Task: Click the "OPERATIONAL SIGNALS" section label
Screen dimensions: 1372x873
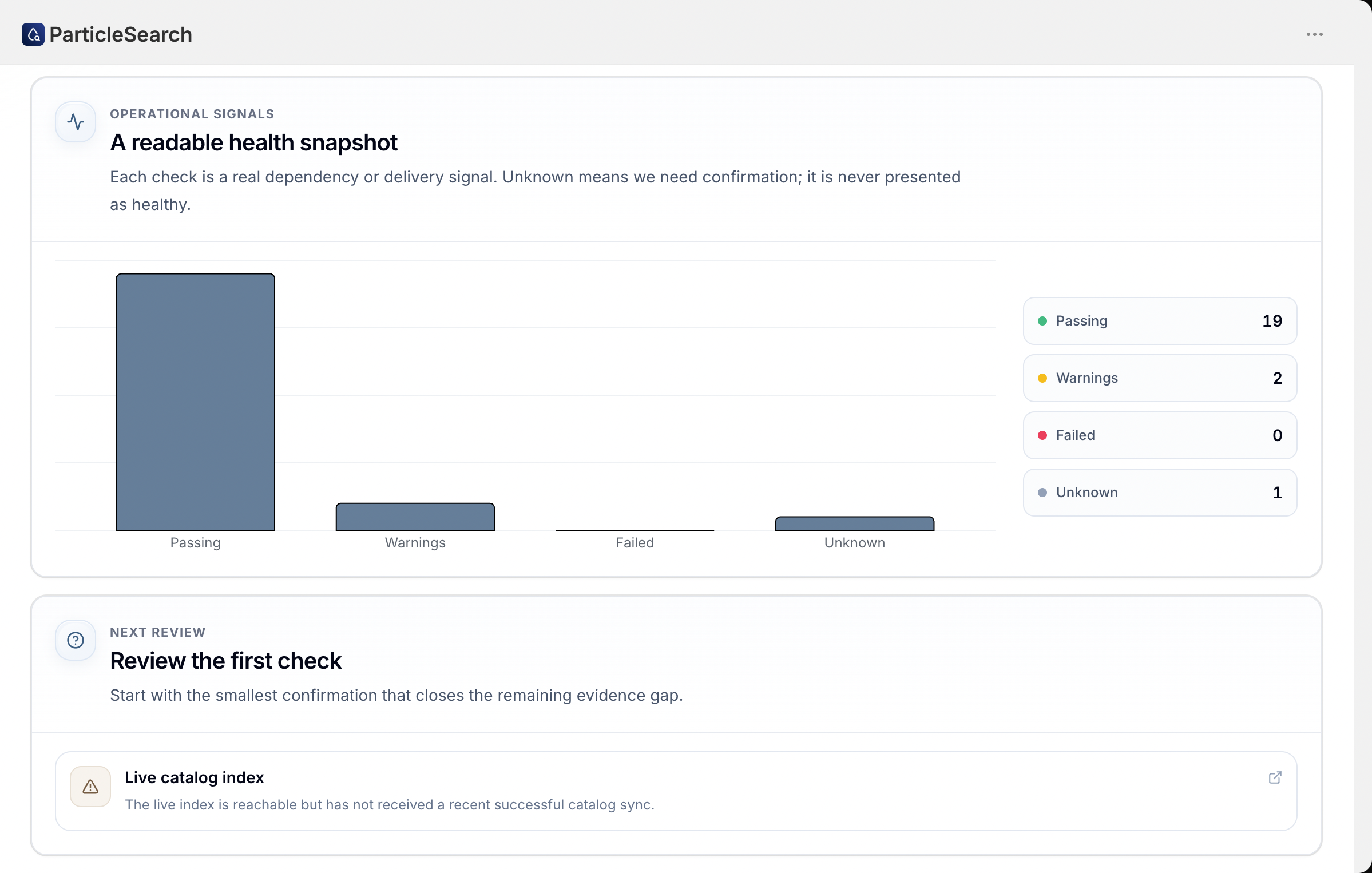Action: (192, 114)
